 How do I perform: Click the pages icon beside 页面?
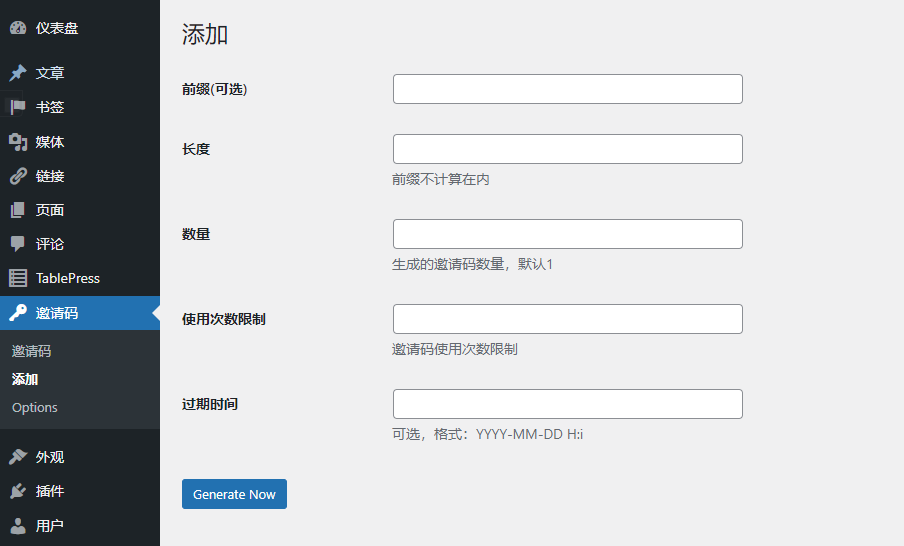(18, 210)
